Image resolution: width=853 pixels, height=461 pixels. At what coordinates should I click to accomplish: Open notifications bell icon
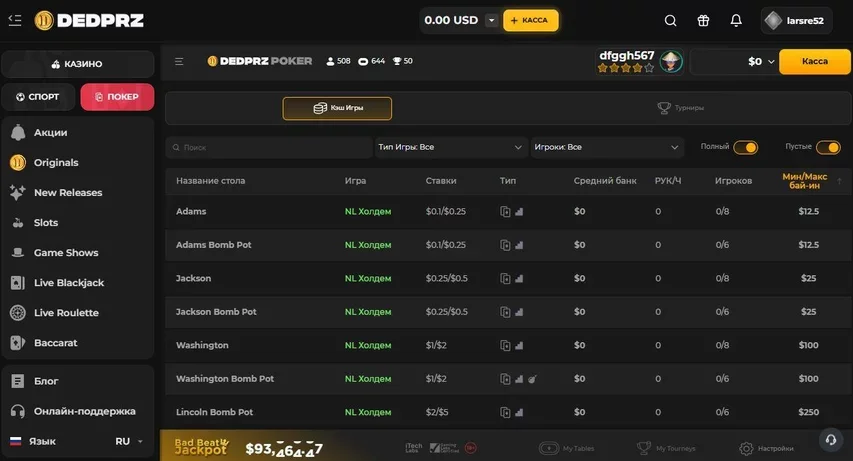coord(735,21)
